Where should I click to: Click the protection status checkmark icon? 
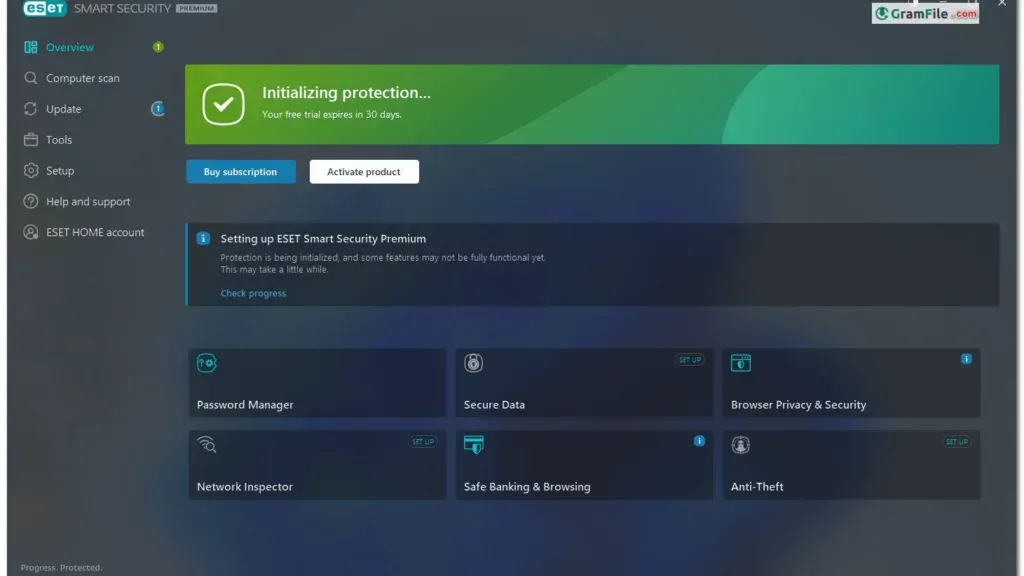[x=223, y=104]
